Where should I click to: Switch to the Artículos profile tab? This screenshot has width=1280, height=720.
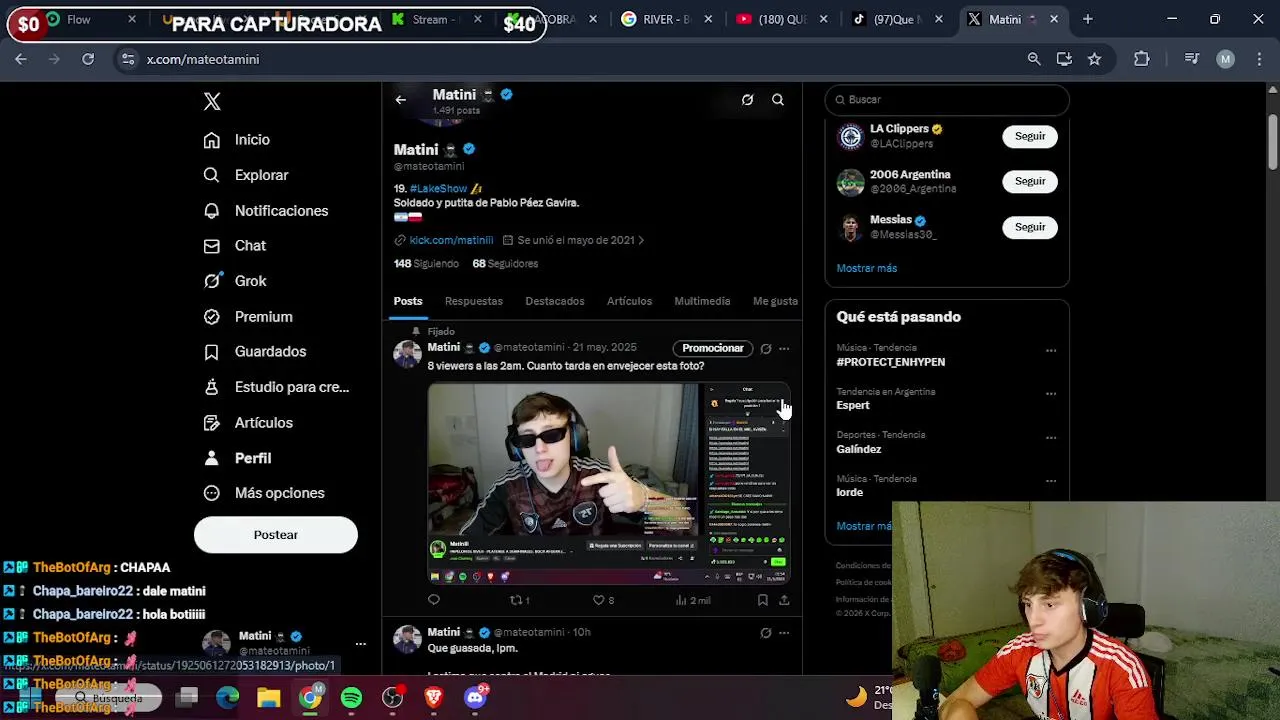[x=629, y=301]
